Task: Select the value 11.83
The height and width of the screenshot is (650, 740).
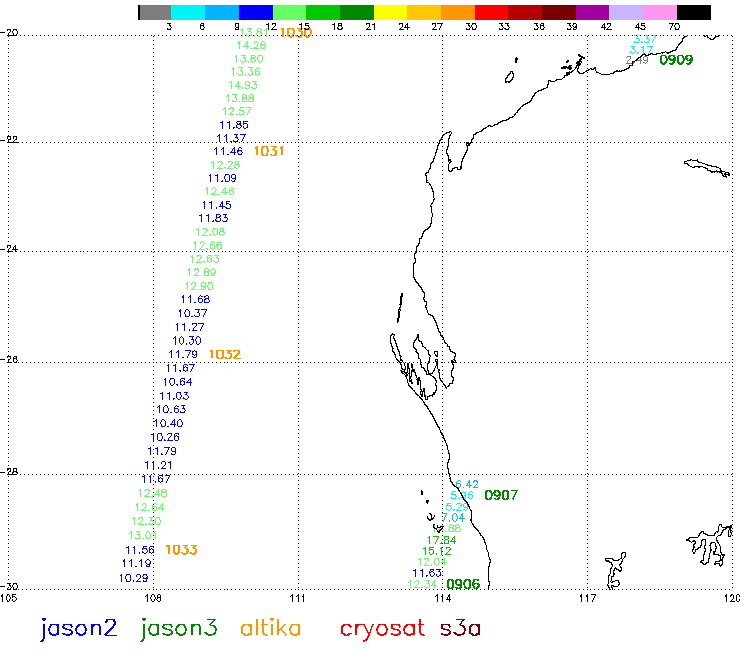Action: (x=213, y=219)
